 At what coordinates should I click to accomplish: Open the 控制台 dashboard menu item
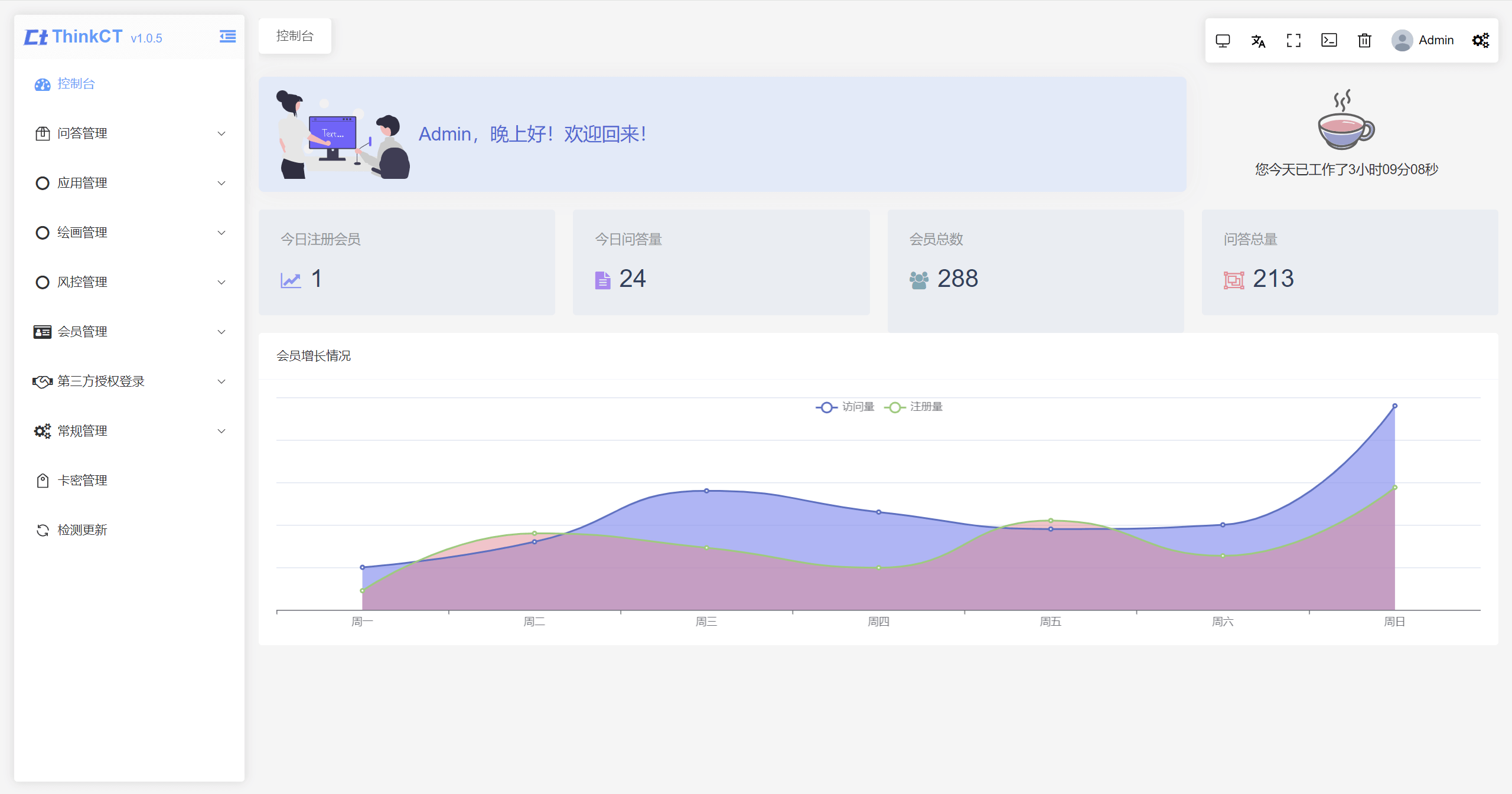click(x=129, y=84)
